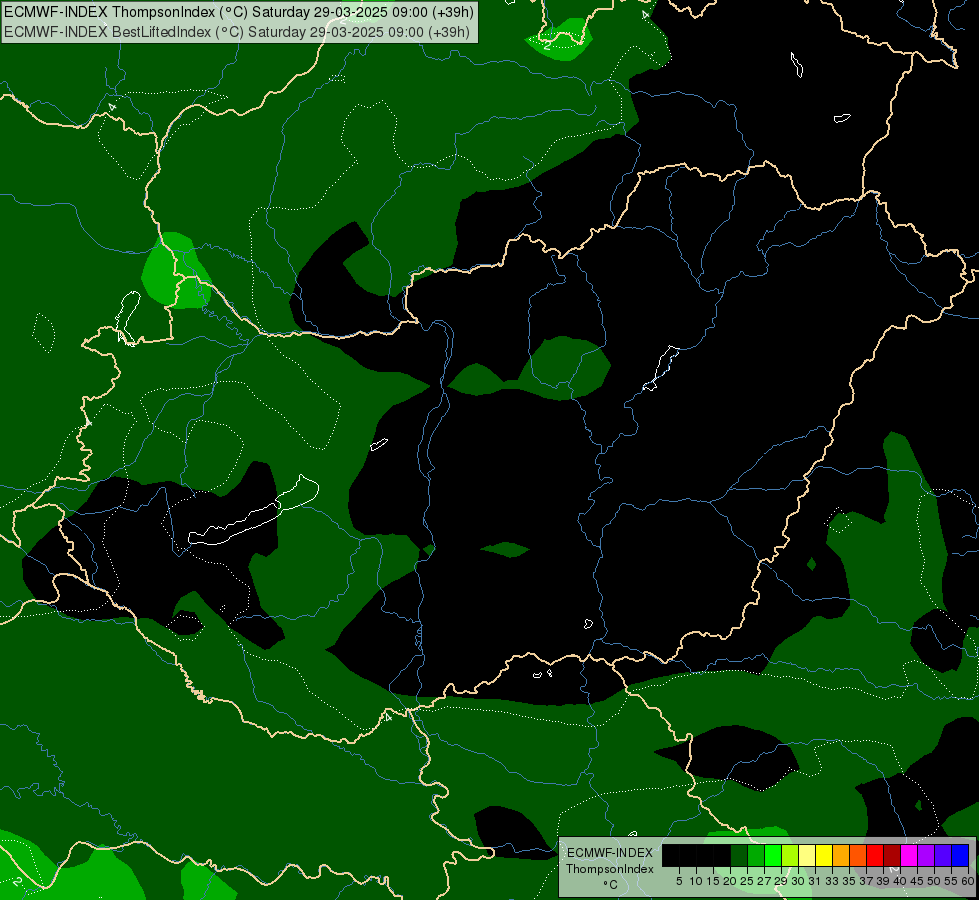This screenshot has height=900, width=979.
Task: Click the 'ThompsonIndex' label in the legend
Action: (610, 869)
